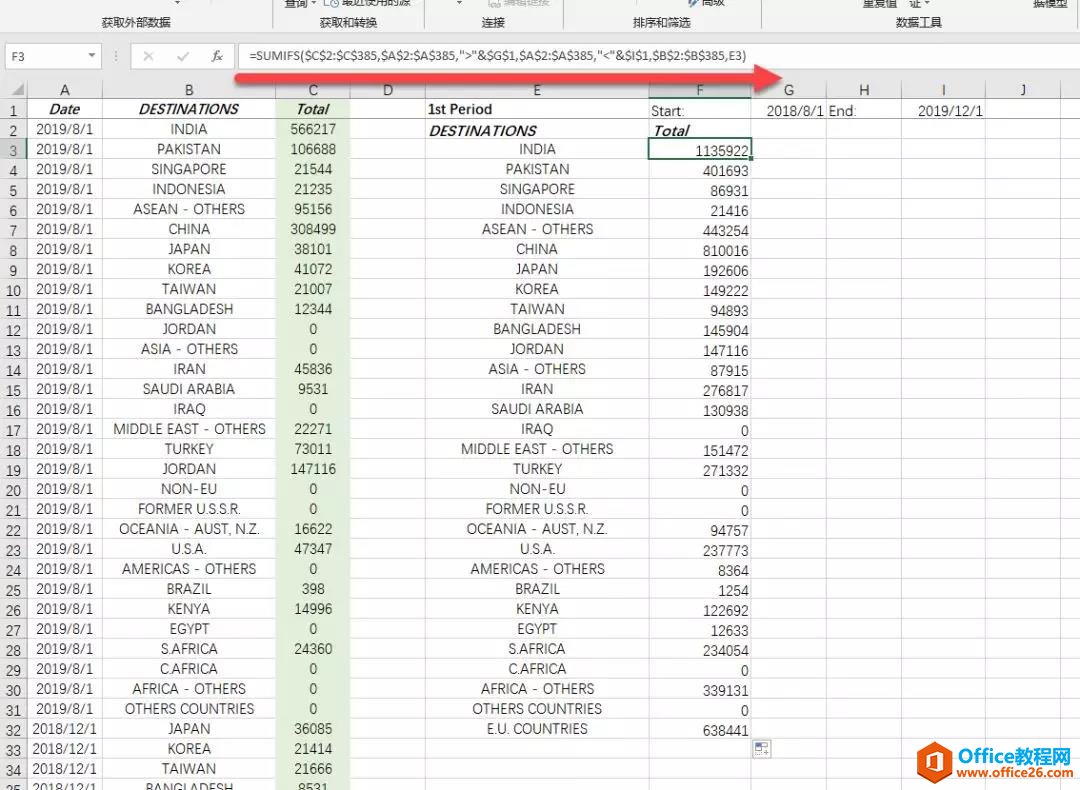Select the cell showing 271332

700,470
